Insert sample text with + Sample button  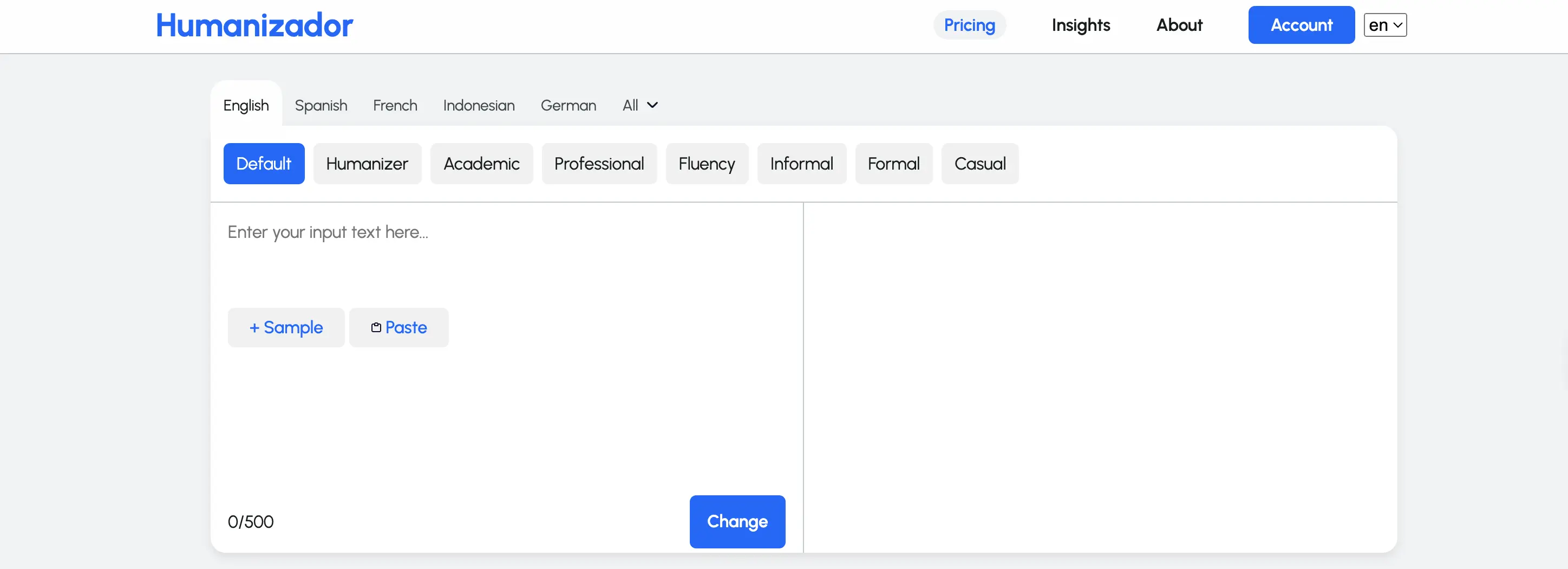pyautogui.click(x=286, y=328)
